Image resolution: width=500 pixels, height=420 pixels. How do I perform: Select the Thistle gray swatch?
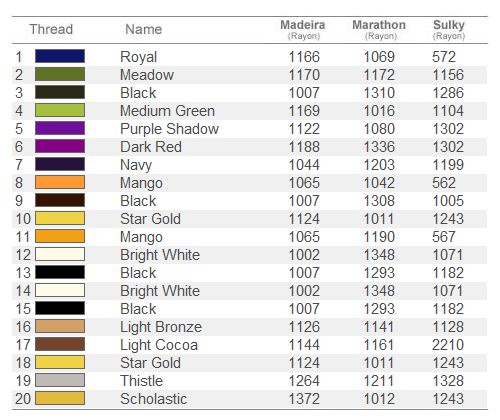point(60,380)
